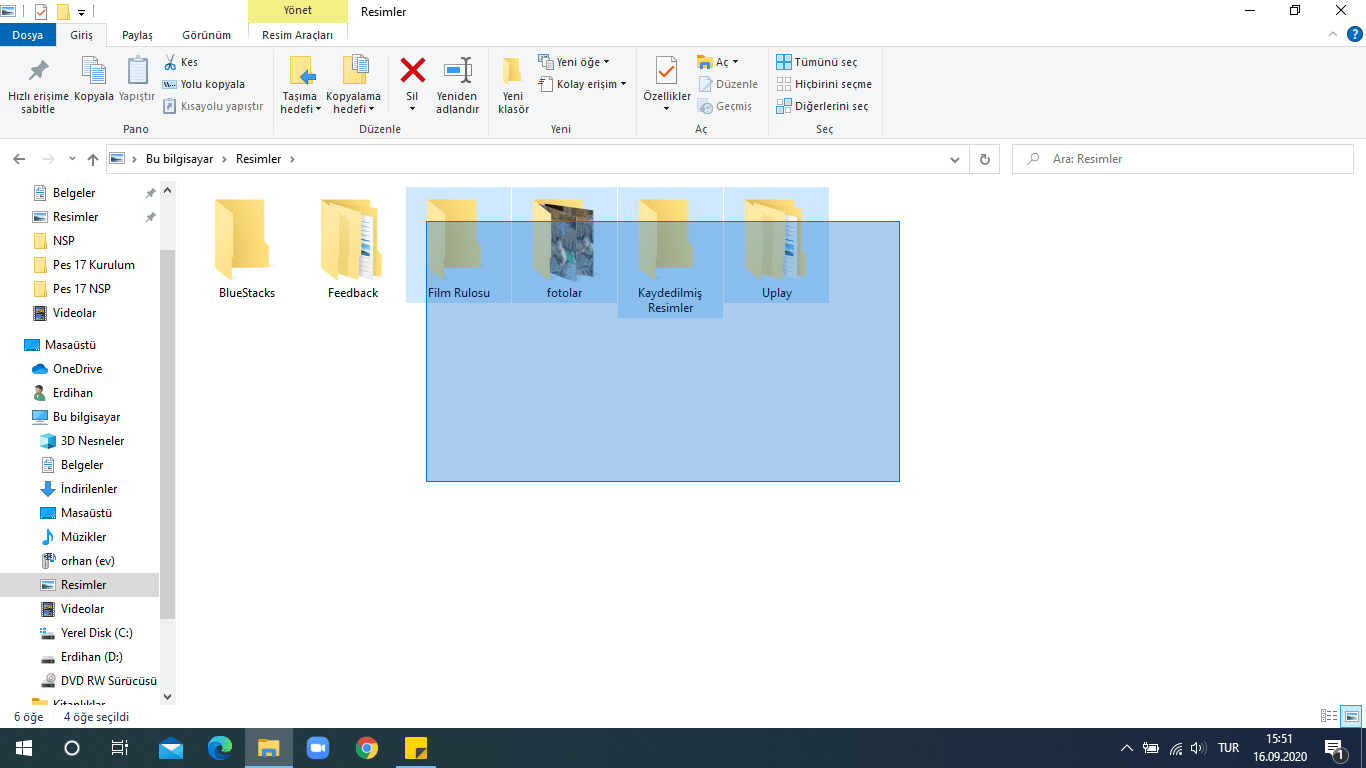The image size is (1366, 768).
Task: Switch to details view layout
Action: click(x=1329, y=716)
